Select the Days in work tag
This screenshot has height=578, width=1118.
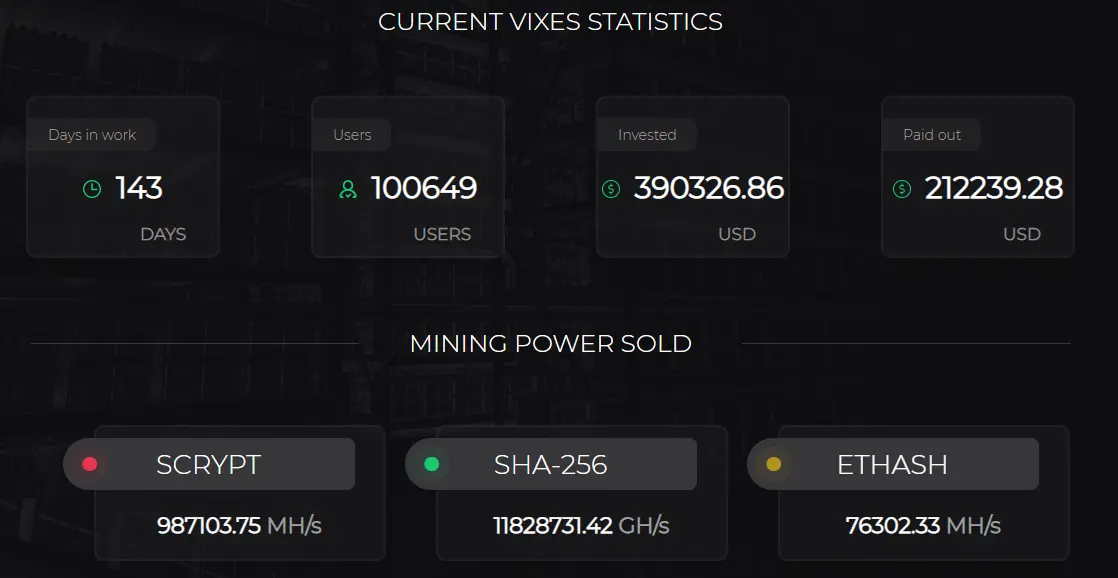(x=91, y=135)
